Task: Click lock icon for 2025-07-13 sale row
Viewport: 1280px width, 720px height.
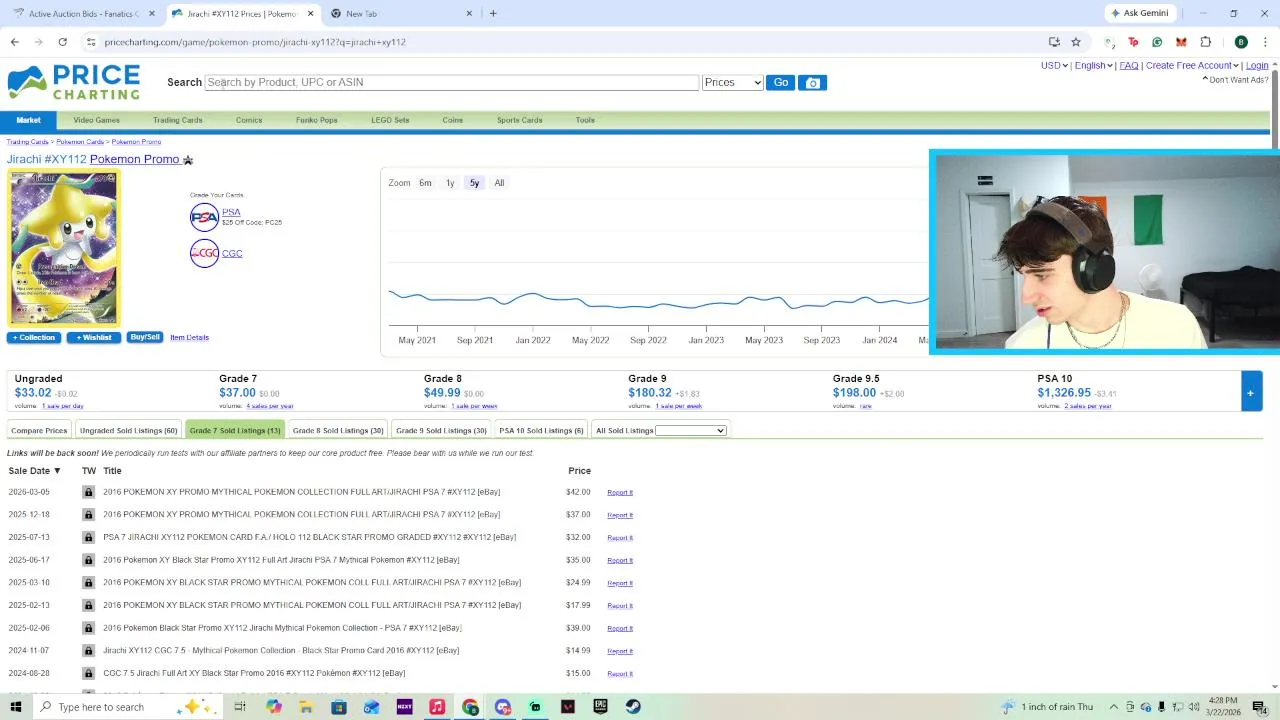Action: [x=88, y=537]
